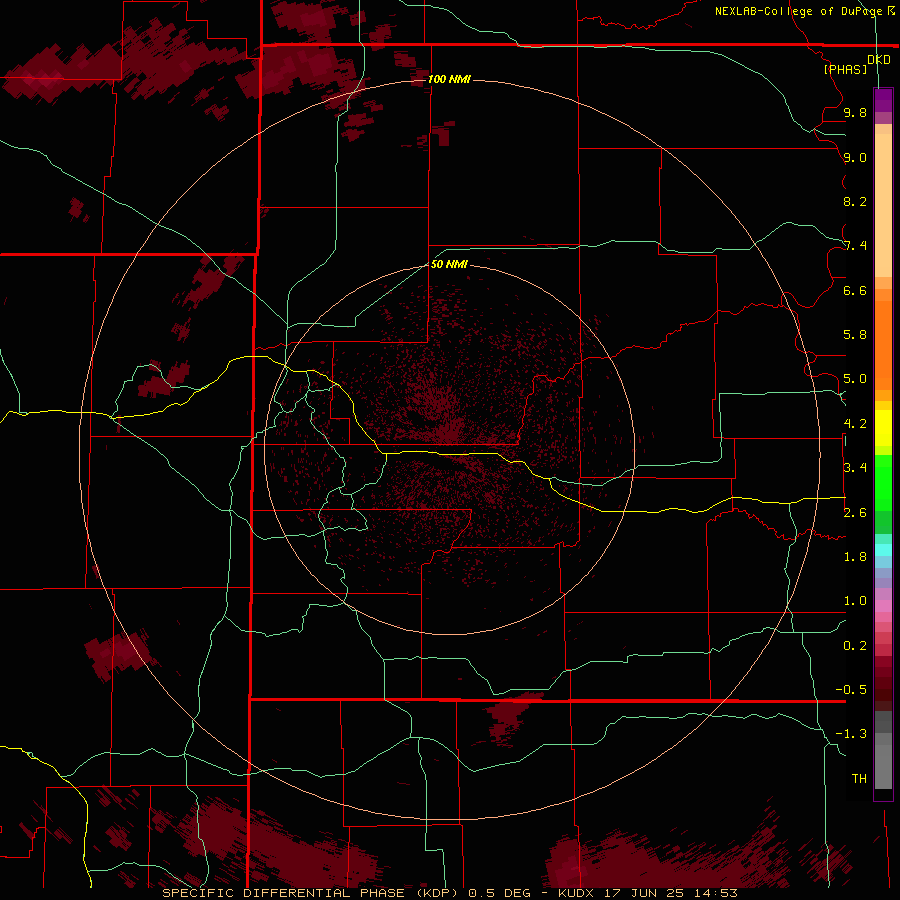Image resolution: width=900 pixels, height=900 pixels.
Task: Click the 1.8 scale value
Action: [855, 557]
